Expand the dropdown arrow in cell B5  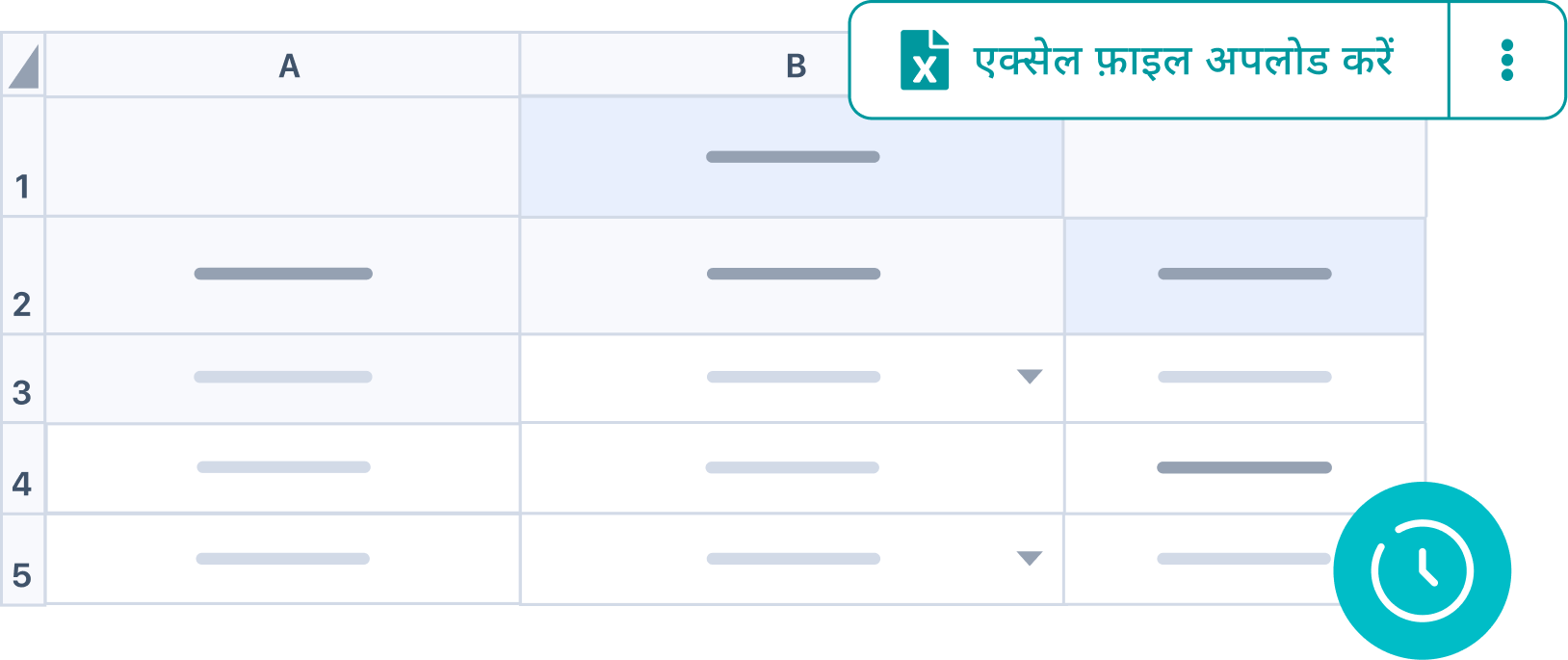pyautogui.click(x=1030, y=559)
